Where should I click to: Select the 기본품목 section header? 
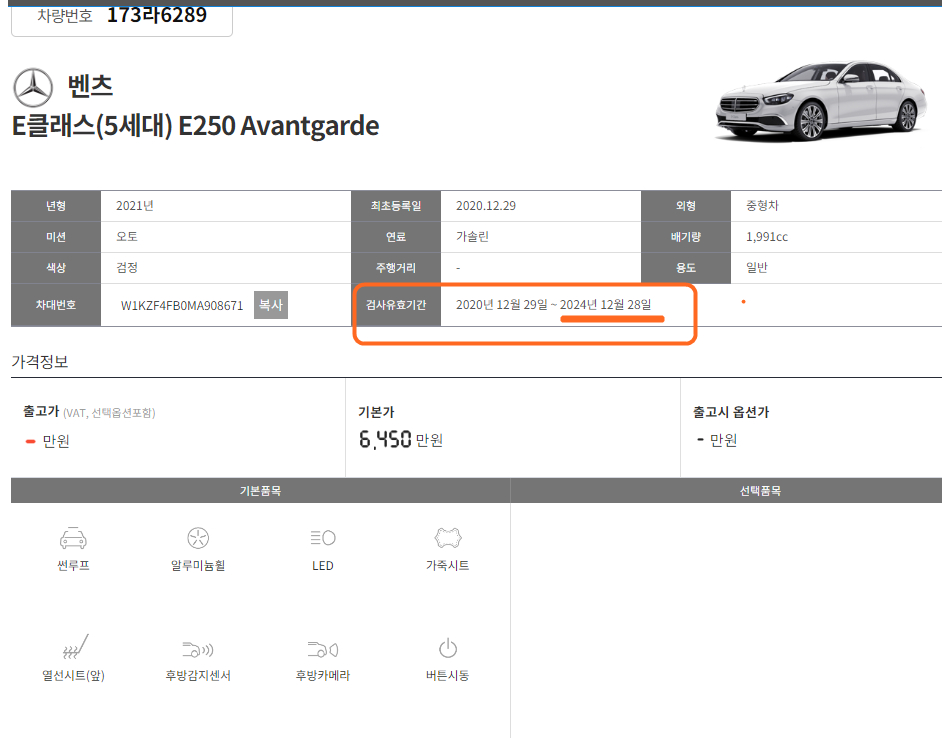(260, 490)
